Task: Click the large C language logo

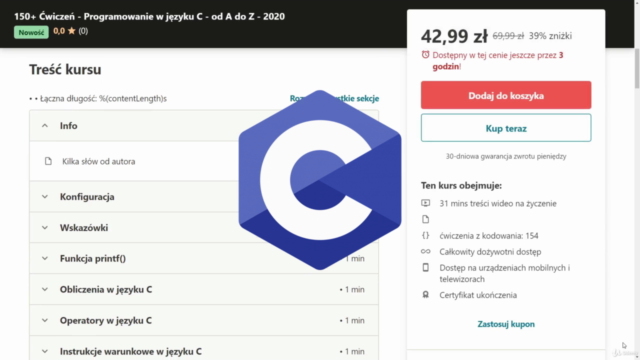Action: (x=320, y=180)
